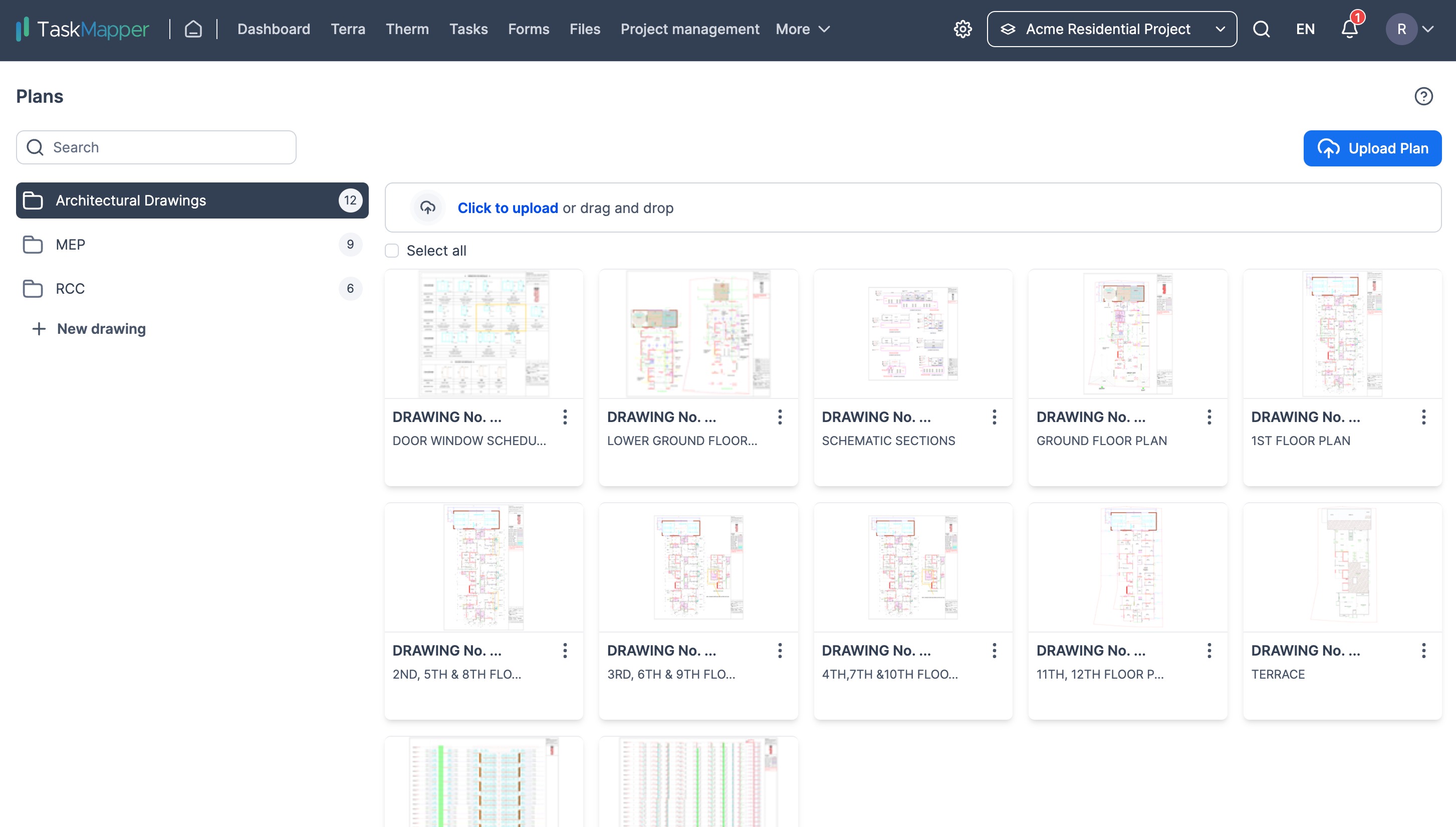
Task: Open the 2ND, 5TH & 8TH FLO... thumbnail
Action: 483,567
